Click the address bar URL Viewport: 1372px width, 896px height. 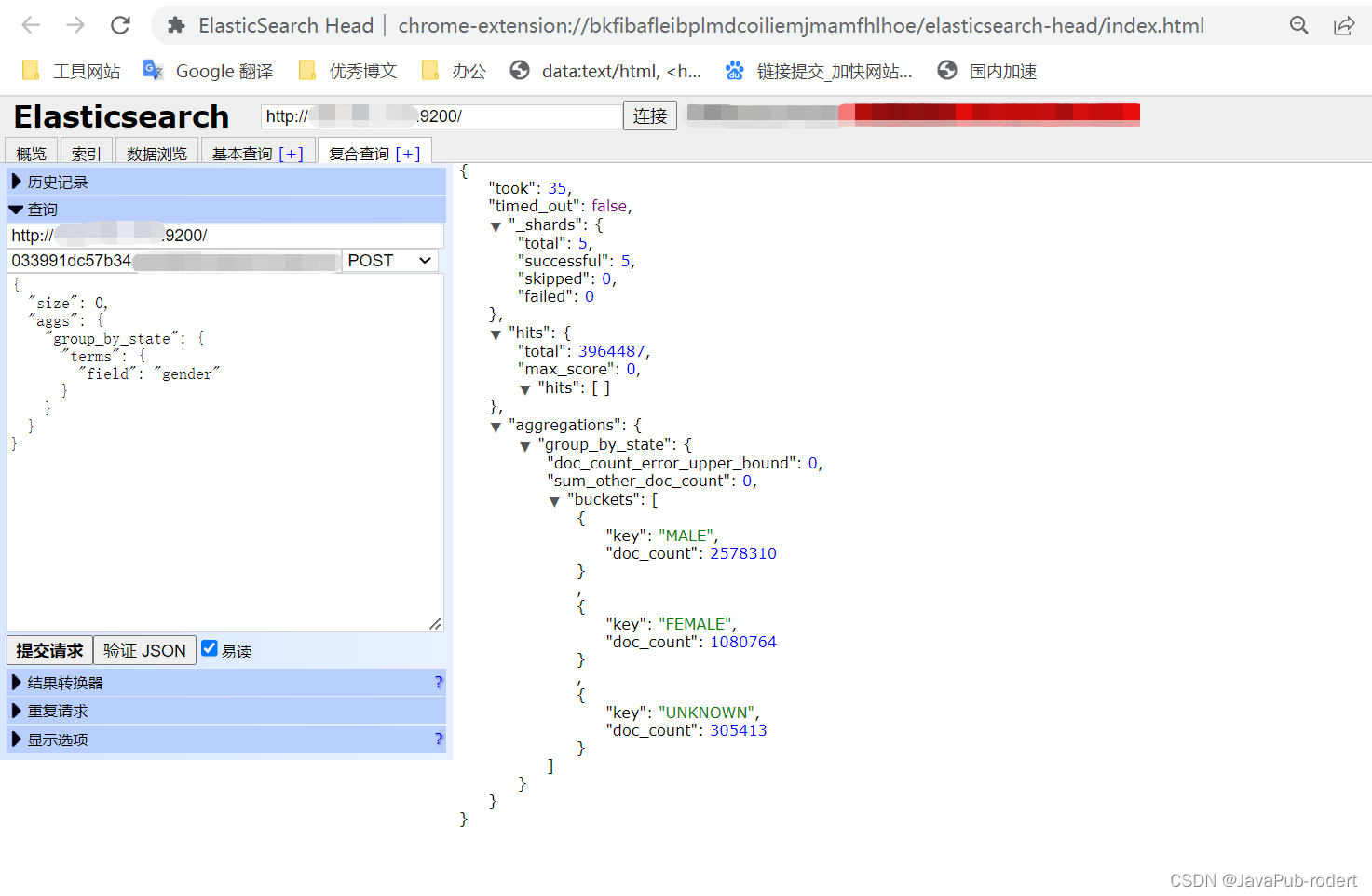tap(801, 25)
